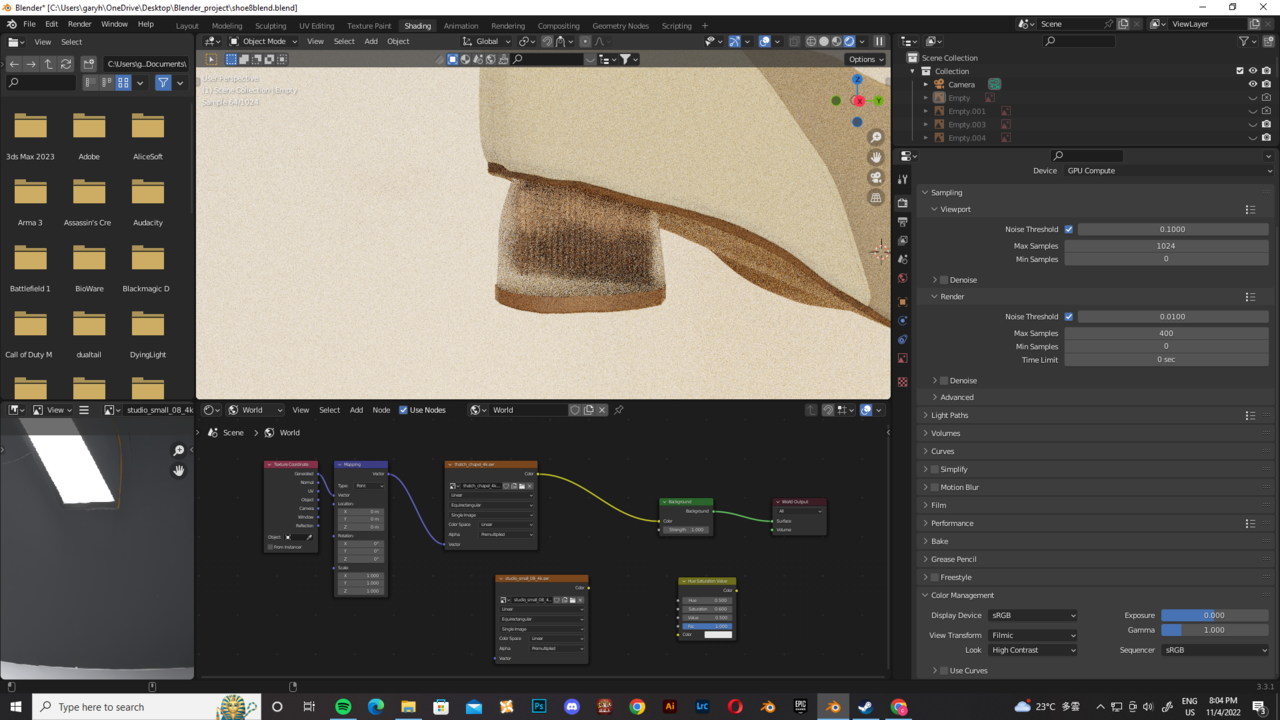The height and width of the screenshot is (720, 1280).
Task: Open Display Device sRGB dropdown
Action: [1033, 616]
